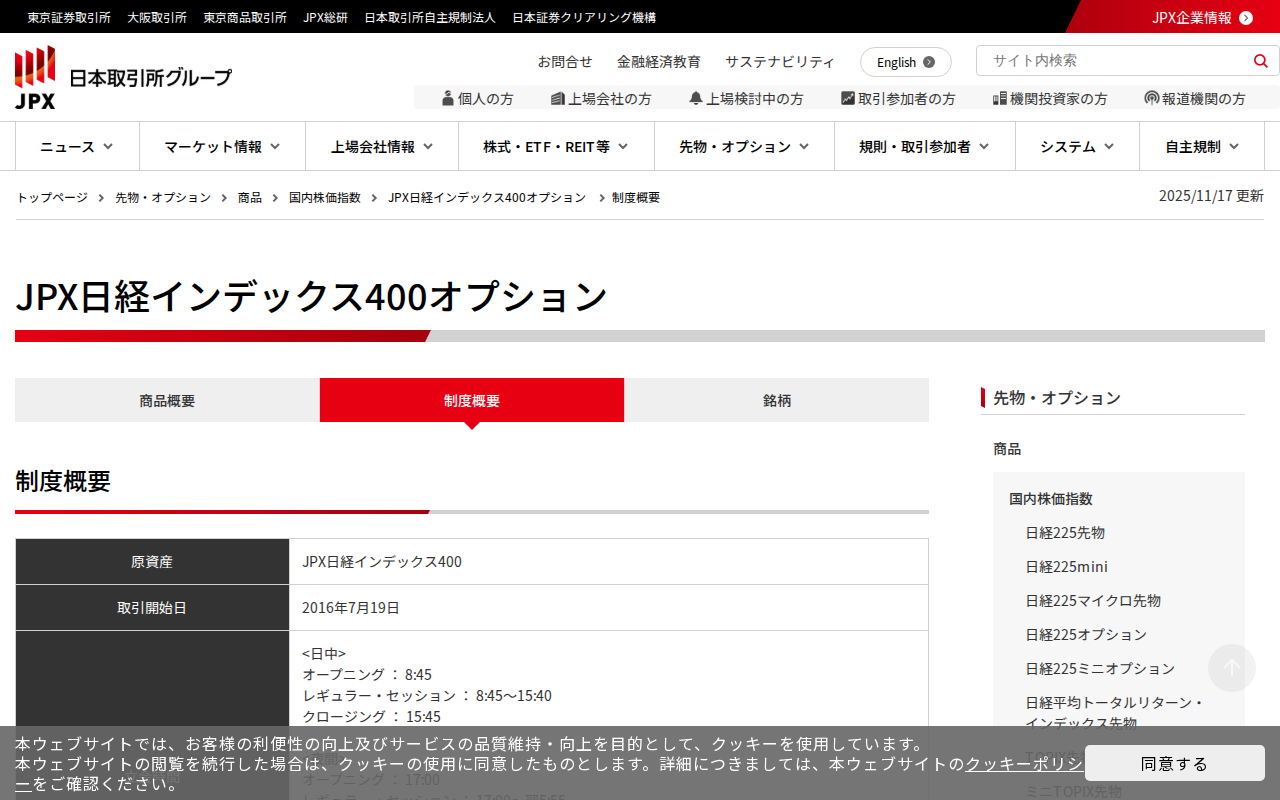Open 東京証券取引所 in top bar
Image resolution: width=1280 pixels, height=800 pixels.
[x=69, y=17]
